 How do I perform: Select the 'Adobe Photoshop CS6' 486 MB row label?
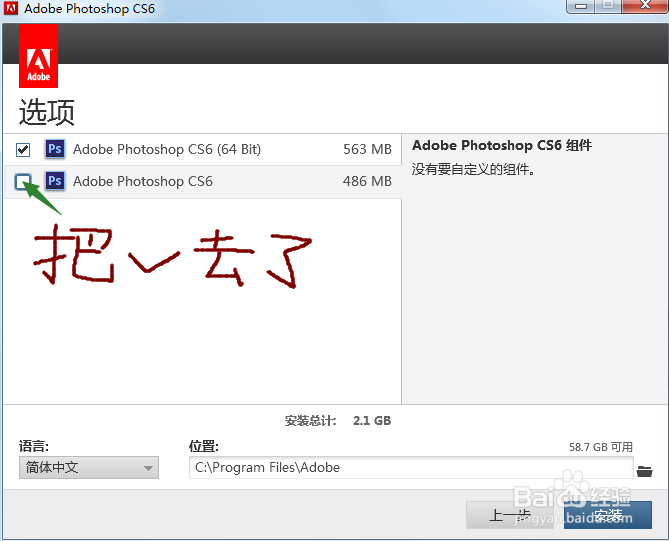pyautogui.click(x=143, y=181)
